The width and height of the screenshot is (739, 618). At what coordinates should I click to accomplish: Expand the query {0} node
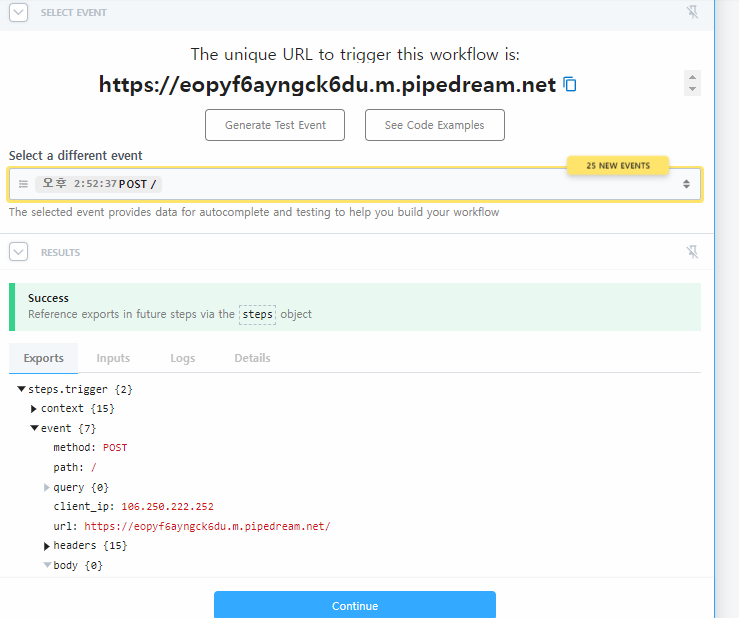click(x=46, y=487)
